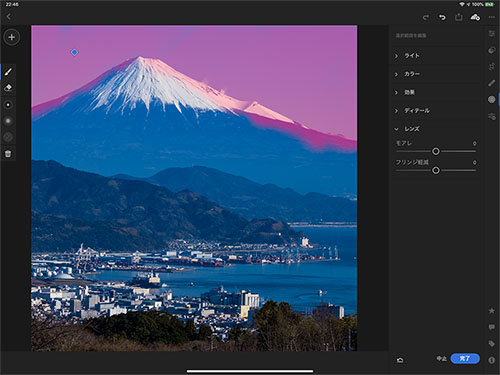
Task: Open the edit sliders panel icon
Action: pos(492,34)
